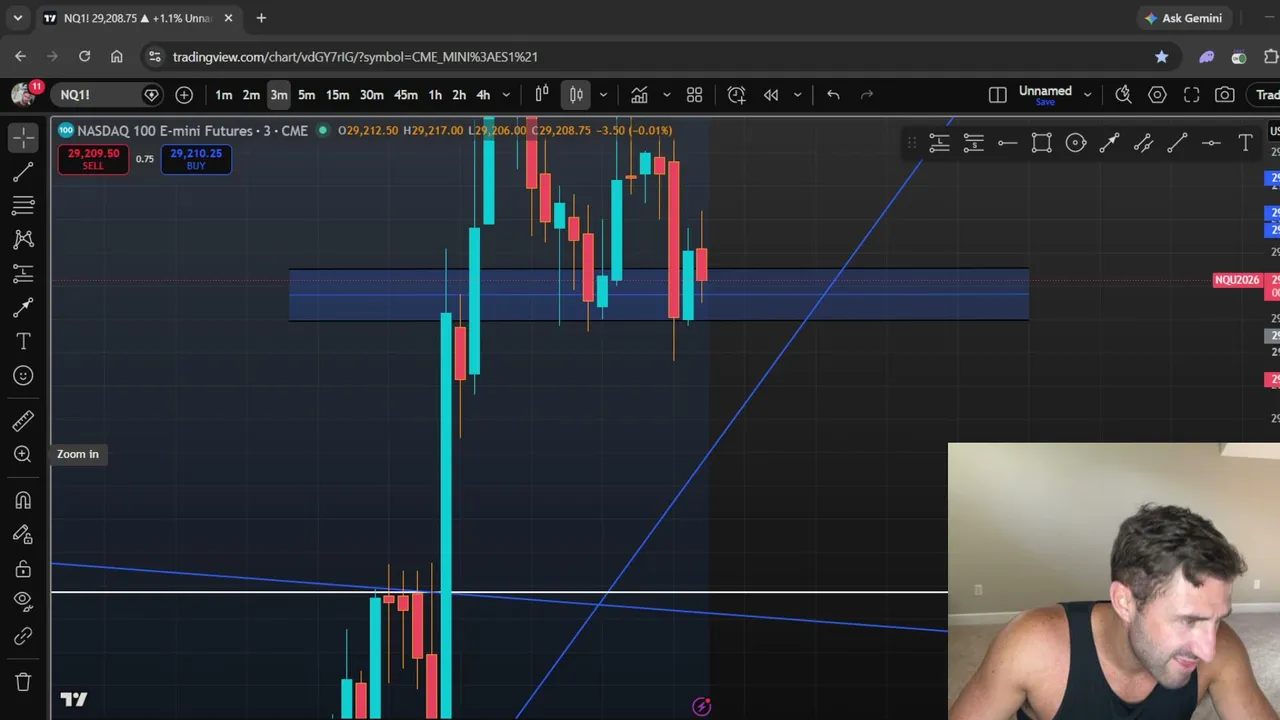Viewport: 1280px width, 720px height.
Task: Click the Unnamed layout Save button
Action: [1045, 102]
